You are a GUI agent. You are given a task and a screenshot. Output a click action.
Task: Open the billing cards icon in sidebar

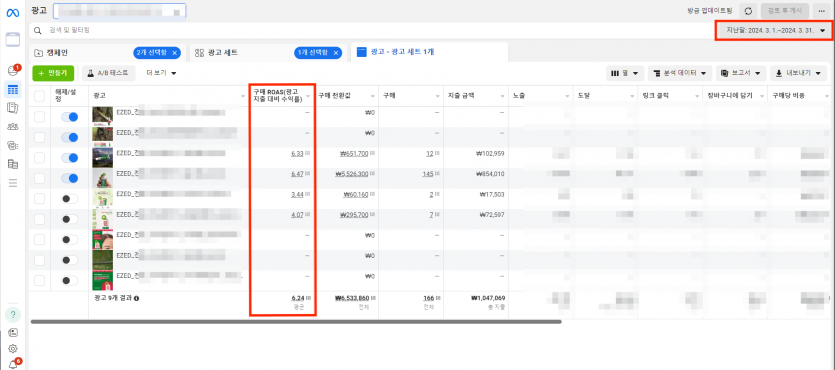(x=13, y=145)
